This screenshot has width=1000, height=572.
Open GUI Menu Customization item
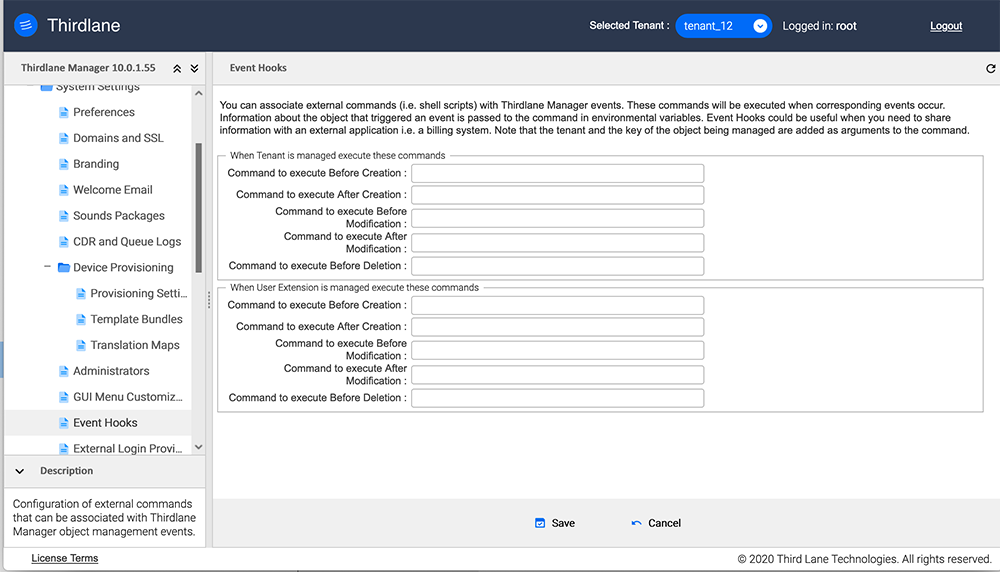click(x=128, y=397)
